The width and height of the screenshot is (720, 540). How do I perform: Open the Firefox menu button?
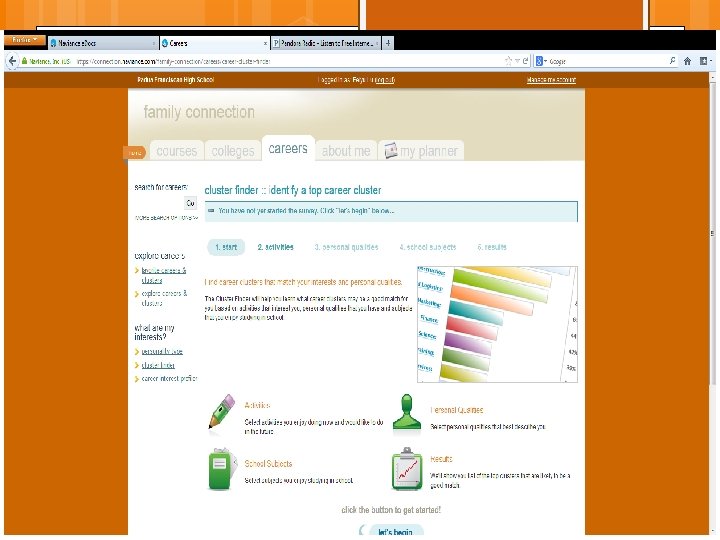tap(24, 40)
